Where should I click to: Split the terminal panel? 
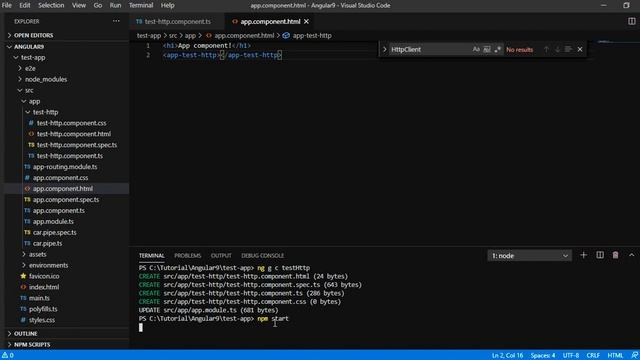pyautogui.click(x=600, y=255)
